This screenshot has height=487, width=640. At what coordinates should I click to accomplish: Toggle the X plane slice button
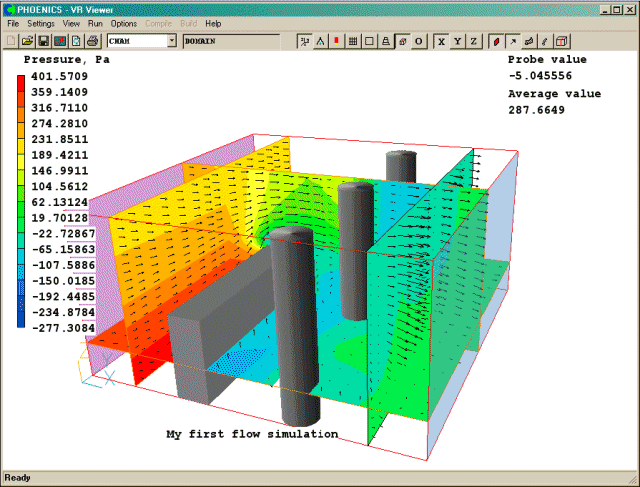pos(440,41)
